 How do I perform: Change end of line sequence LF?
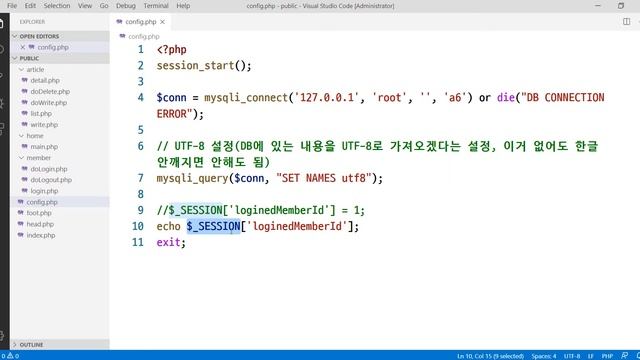pos(591,356)
